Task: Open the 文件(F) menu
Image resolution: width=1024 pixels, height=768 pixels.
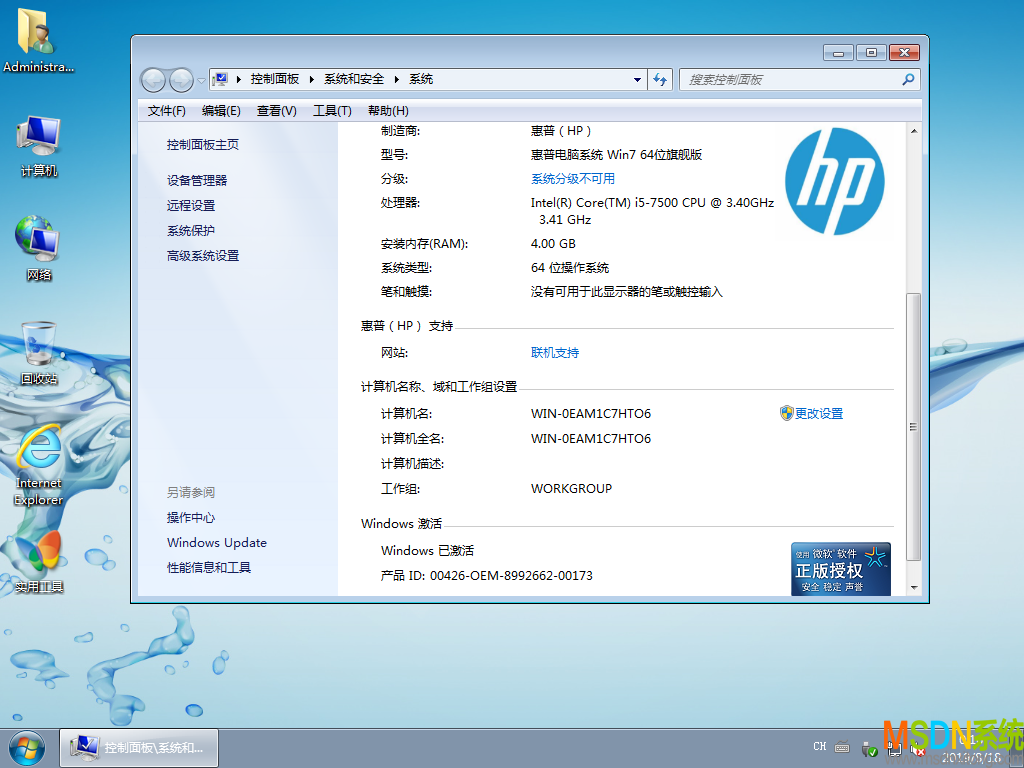Action: tap(167, 111)
